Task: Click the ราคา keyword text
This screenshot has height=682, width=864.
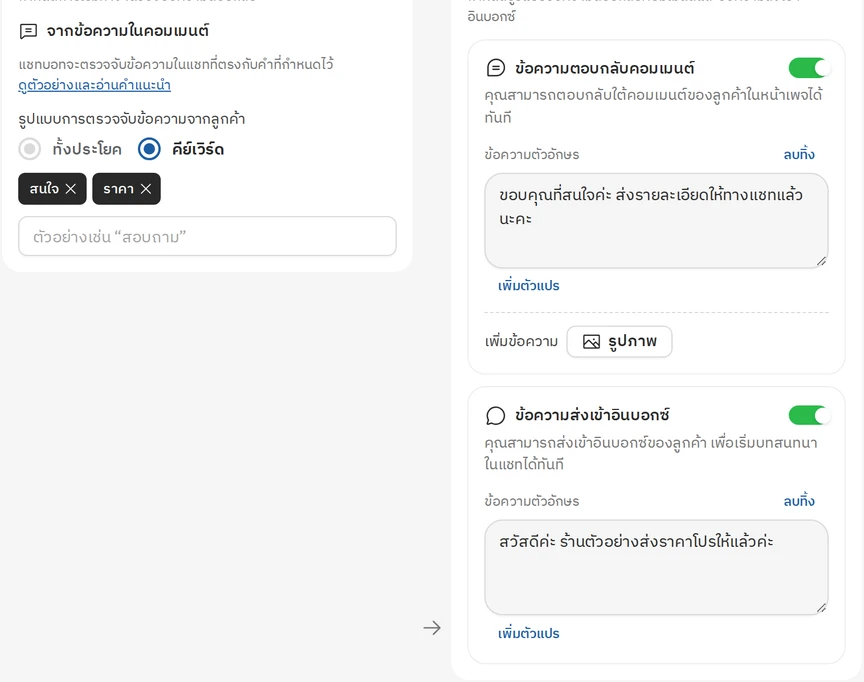Action: click(118, 189)
